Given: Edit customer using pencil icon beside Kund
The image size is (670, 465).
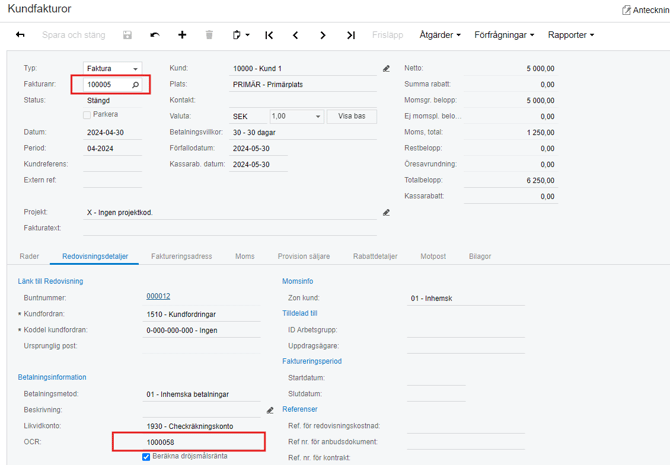Looking at the screenshot, I should coord(386,69).
